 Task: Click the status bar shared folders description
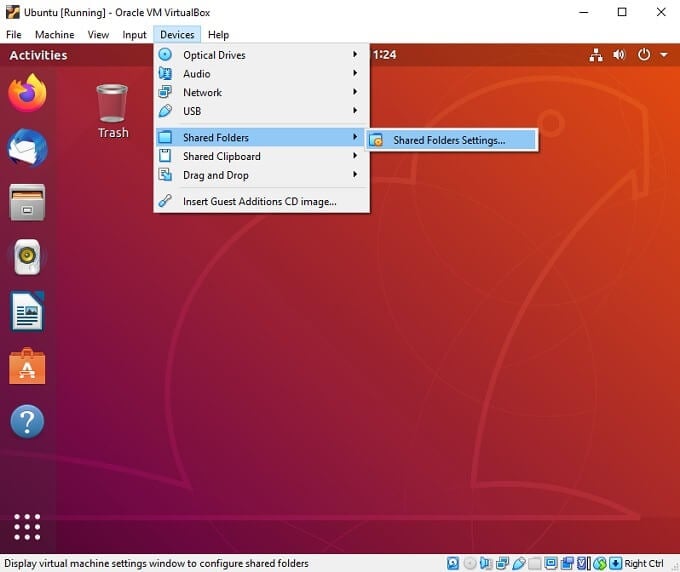157,563
